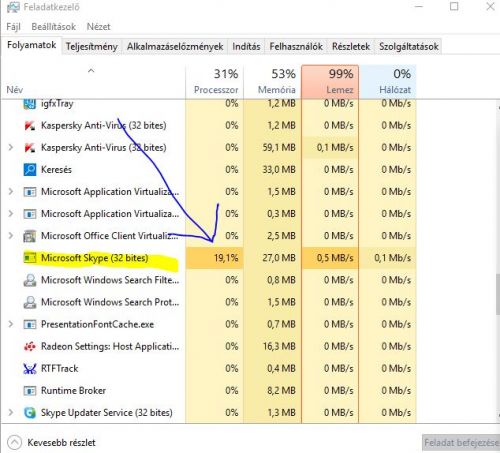This screenshot has height=453, width=500.
Task: Switch to the Részletek tab
Action: (x=351, y=47)
